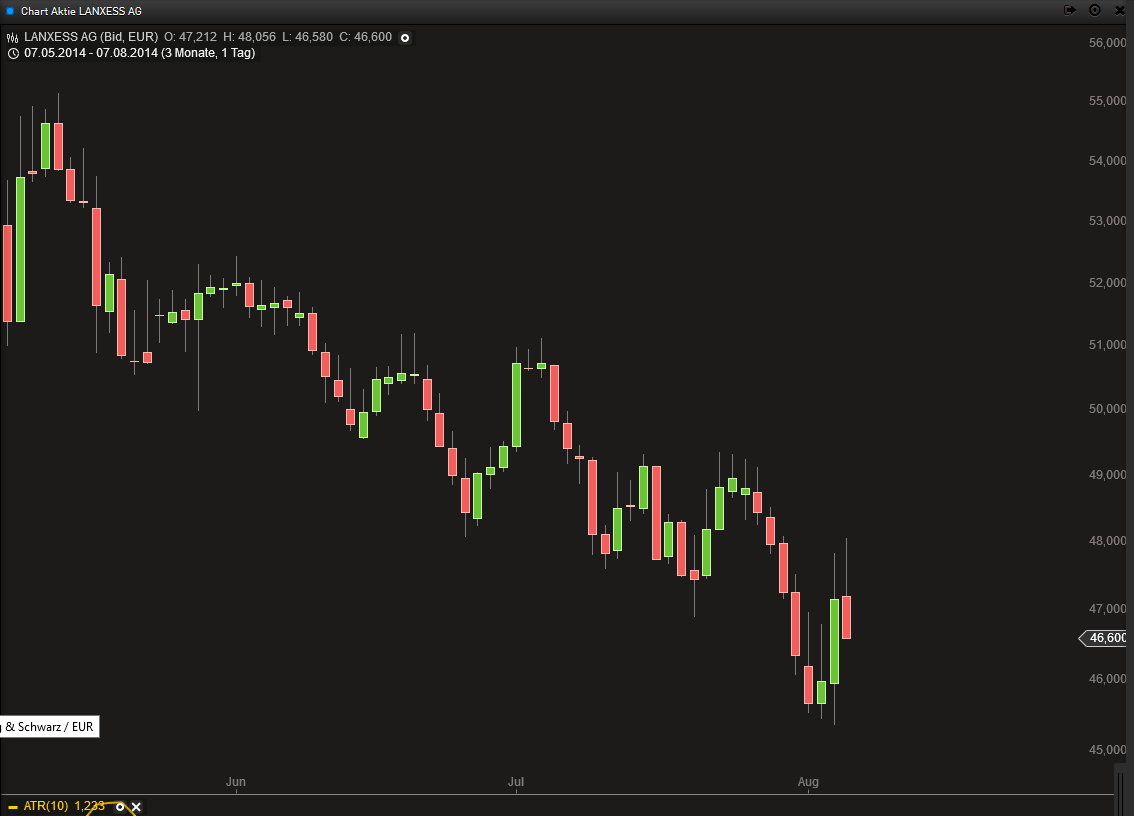
Task: Open chart settings via the circle icon after C: 46,600
Action: pos(405,38)
